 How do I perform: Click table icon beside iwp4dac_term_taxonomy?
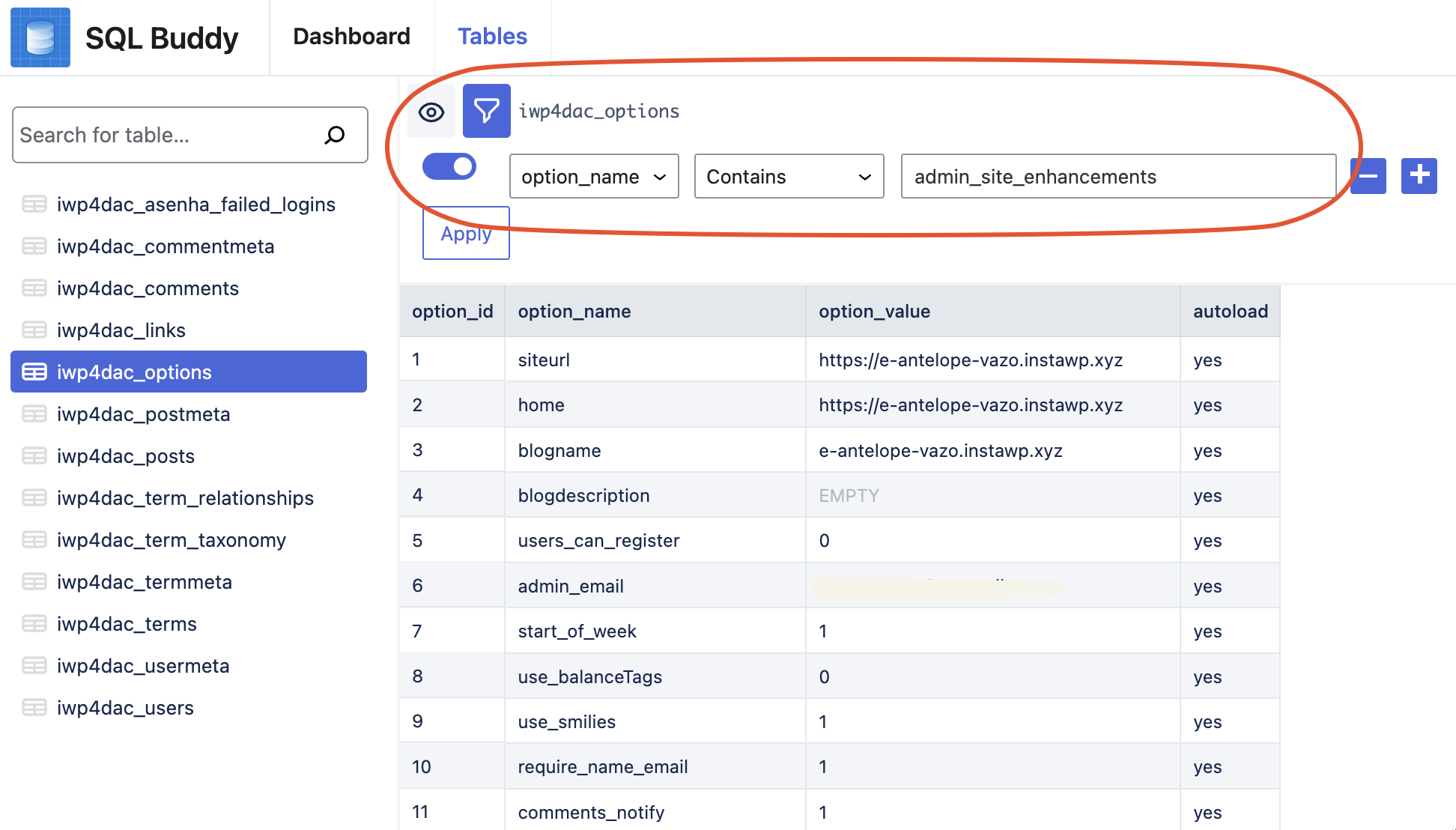(34, 539)
